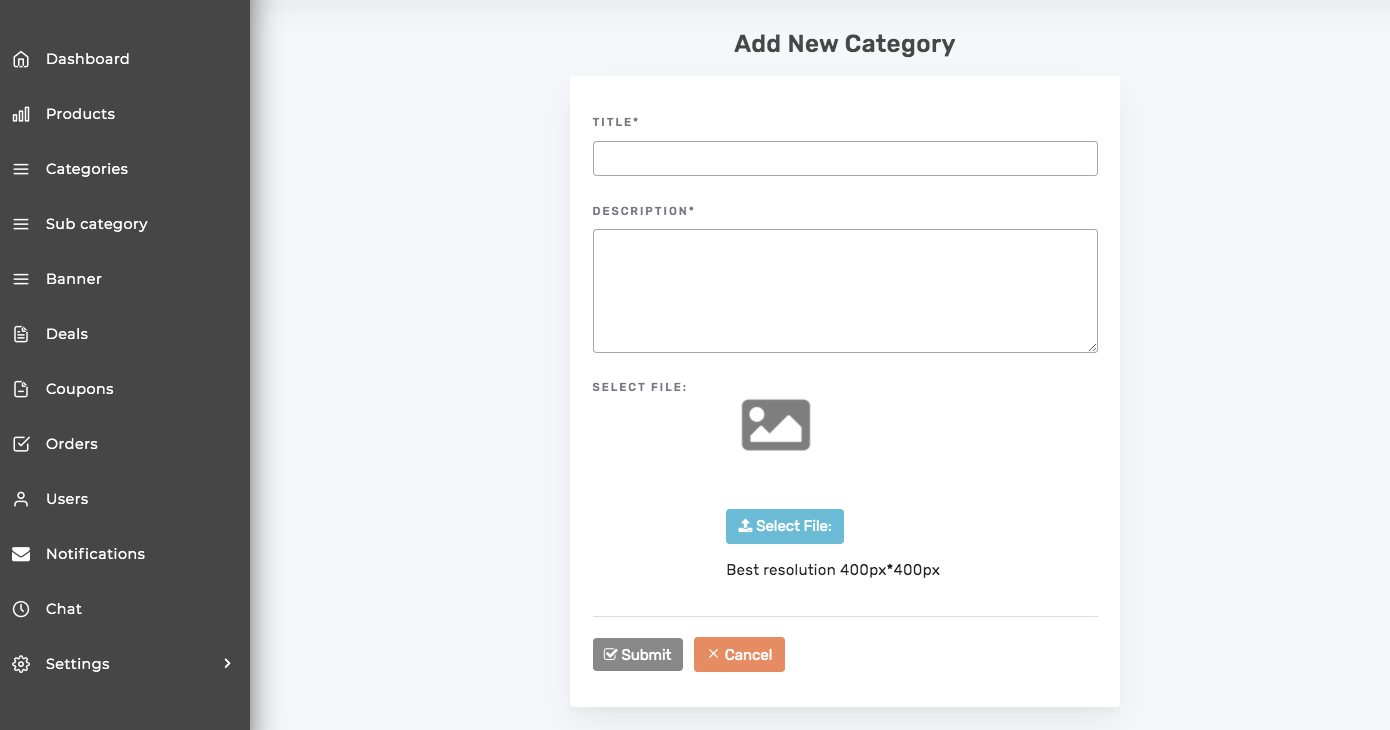Click the Products bar chart icon
The image size is (1390, 730).
[x=21, y=114]
